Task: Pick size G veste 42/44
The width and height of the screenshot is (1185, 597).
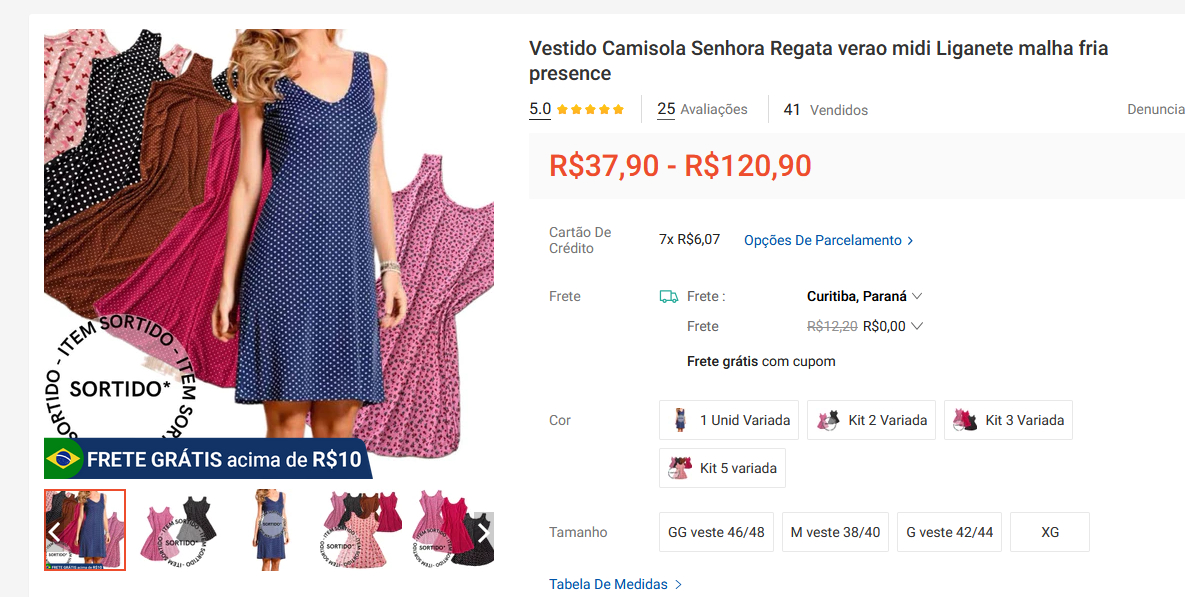Action: (949, 532)
